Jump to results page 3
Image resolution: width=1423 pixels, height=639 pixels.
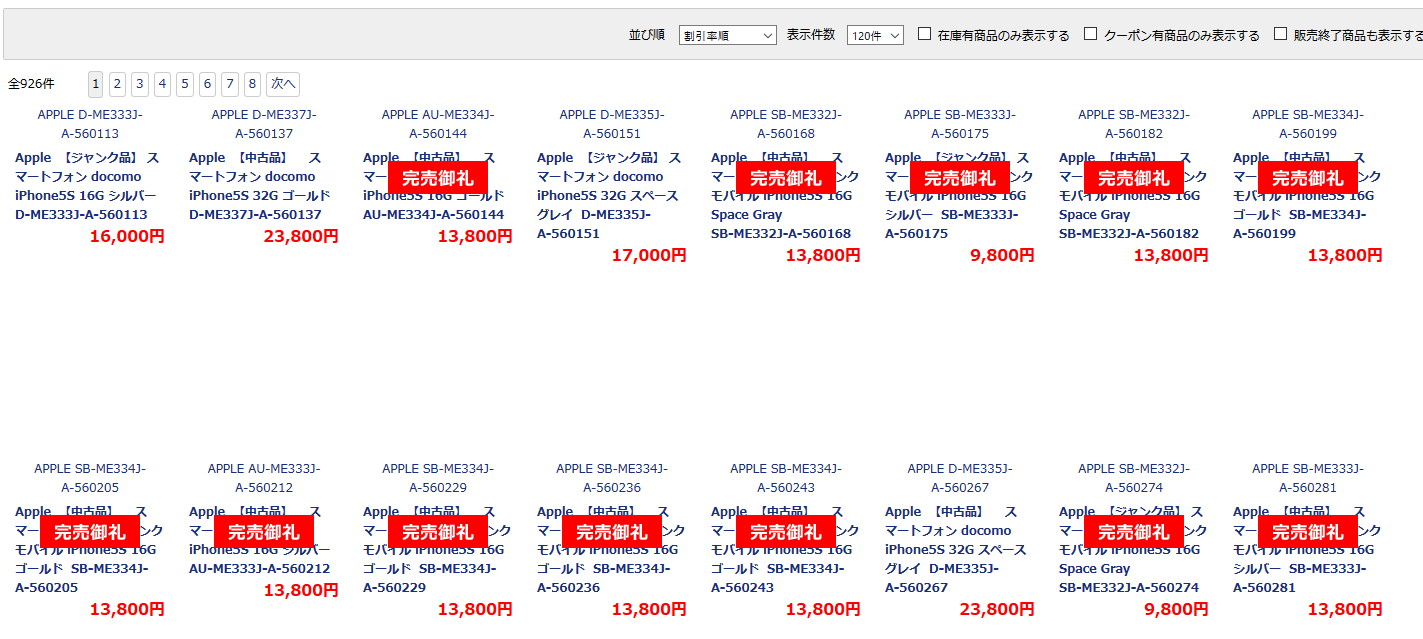click(x=140, y=84)
